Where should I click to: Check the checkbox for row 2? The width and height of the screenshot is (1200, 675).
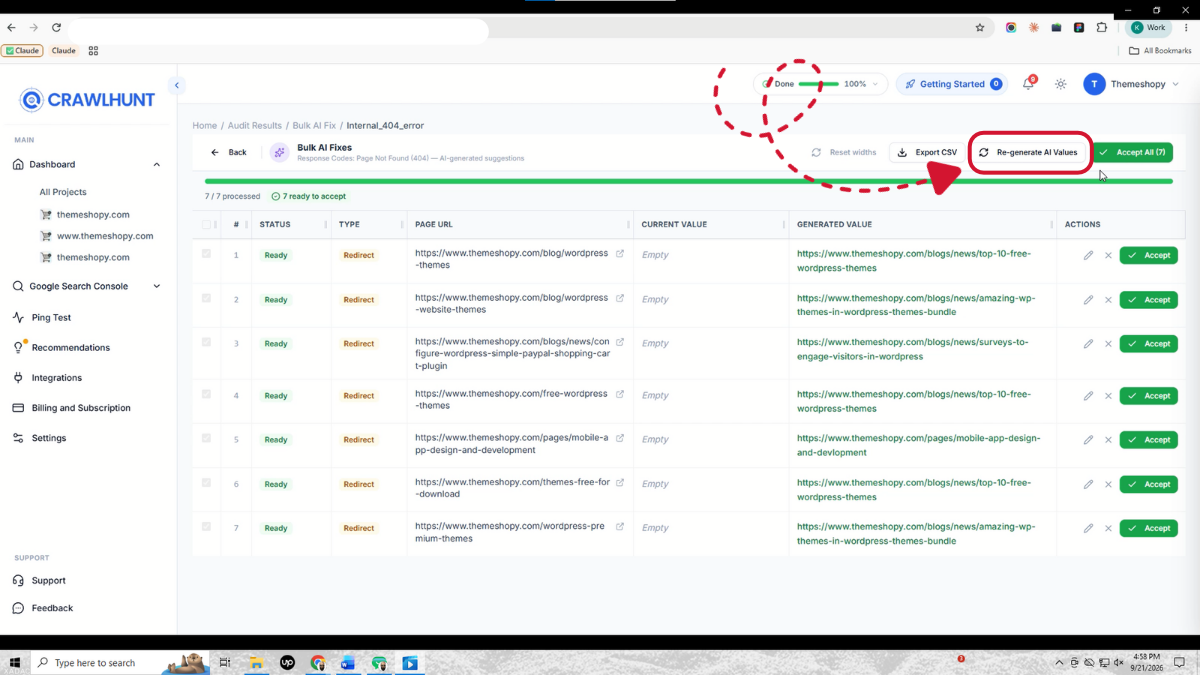206,298
